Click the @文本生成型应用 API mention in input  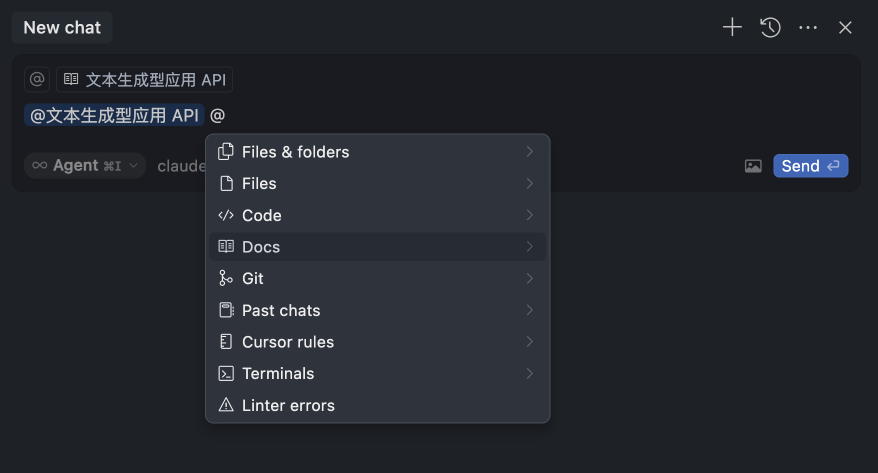(x=114, y=115)
